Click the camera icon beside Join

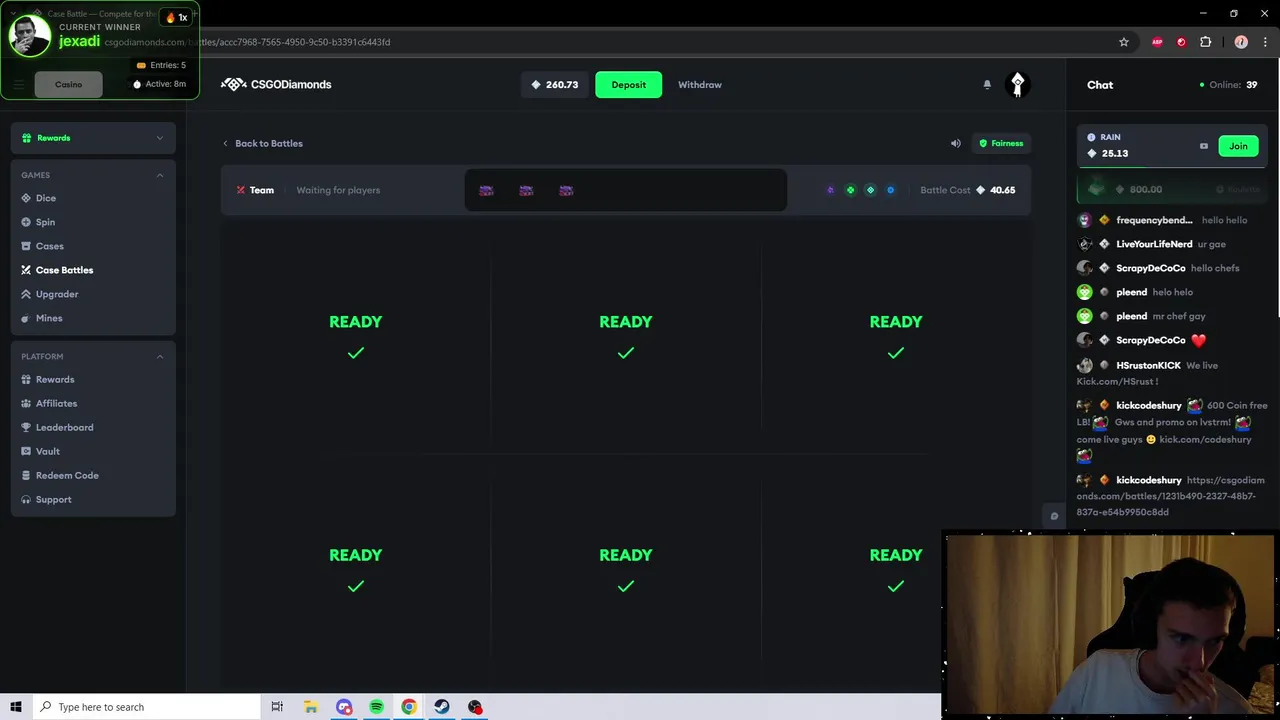tap(1203, 146)
